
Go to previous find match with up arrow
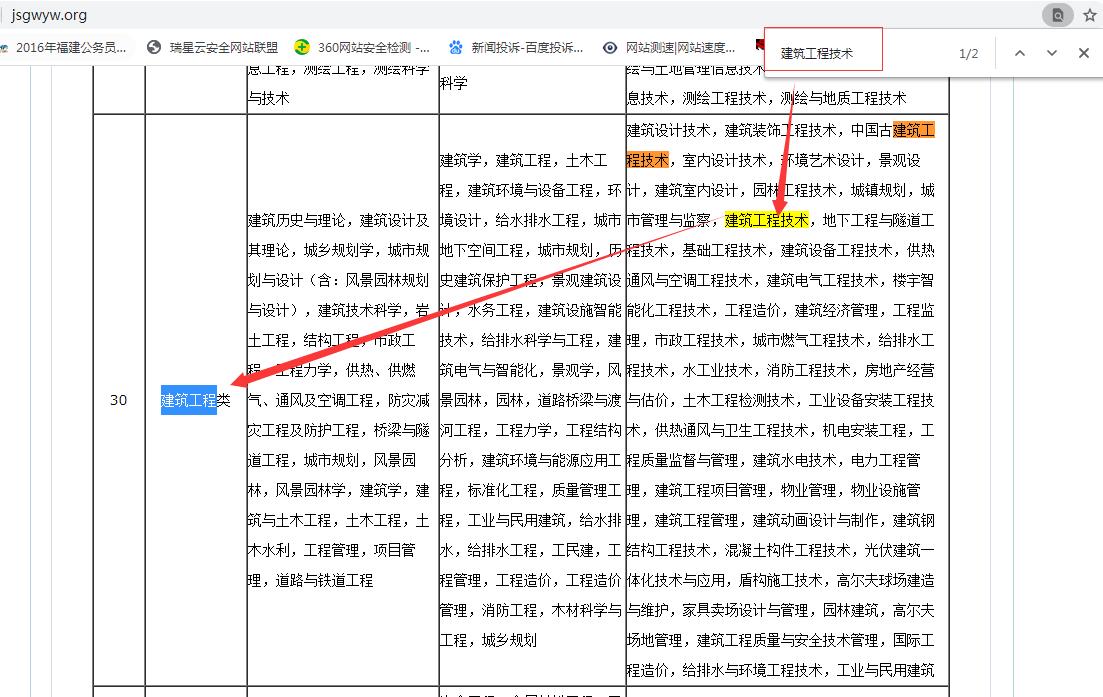point(1019,53)
